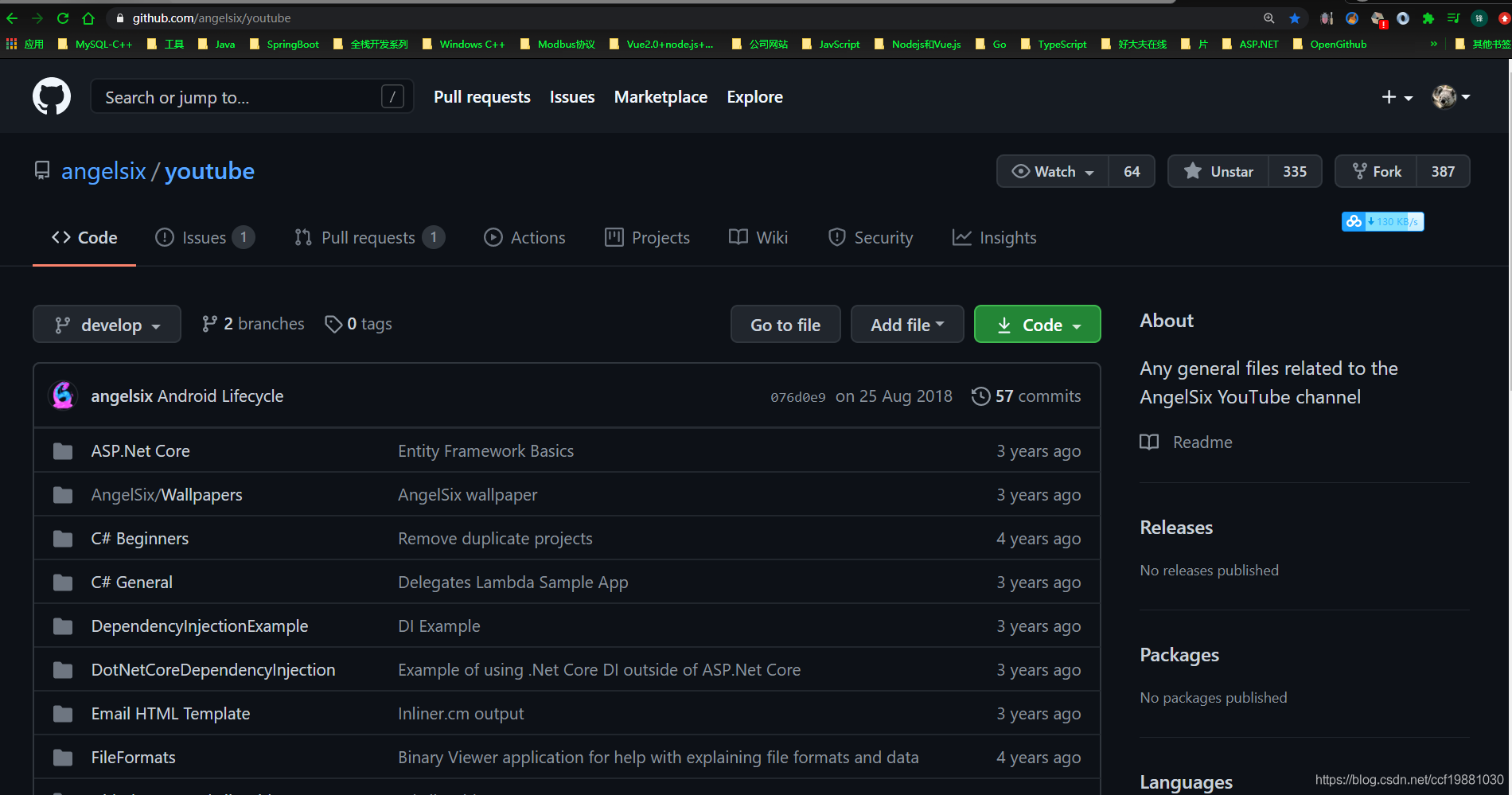This screenshot has height=795, width=1512.
Task: Open the angelsix owner profile link
Action: tap(103, 171)
